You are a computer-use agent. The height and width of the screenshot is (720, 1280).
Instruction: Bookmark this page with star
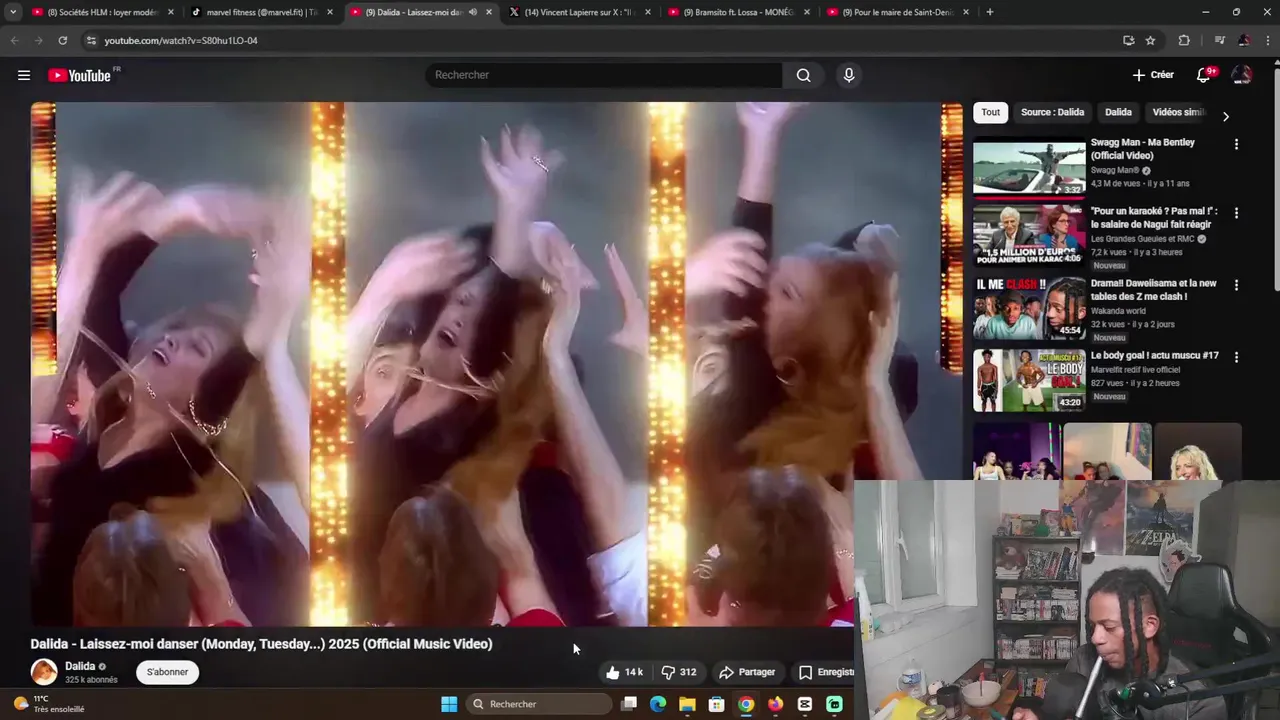tap(1151, 40)
